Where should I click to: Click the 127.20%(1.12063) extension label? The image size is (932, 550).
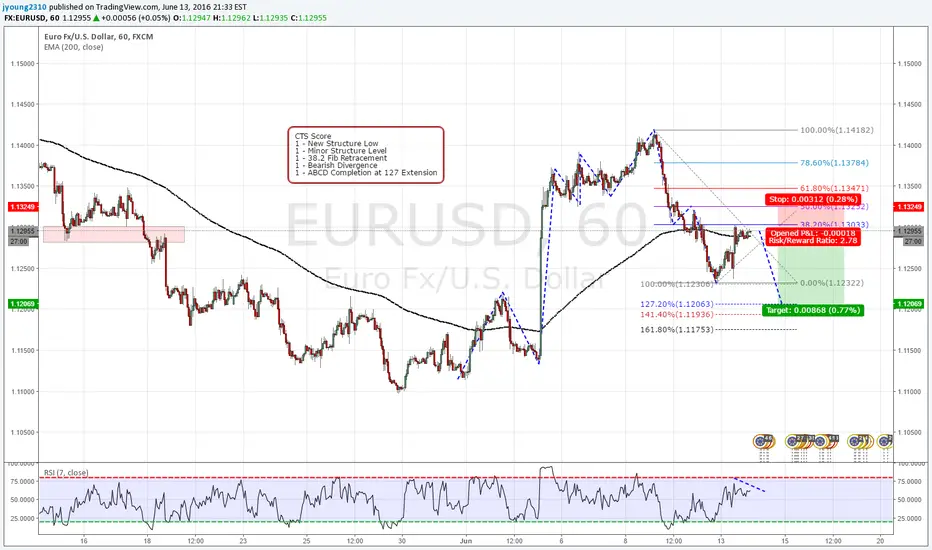[676, 304]
